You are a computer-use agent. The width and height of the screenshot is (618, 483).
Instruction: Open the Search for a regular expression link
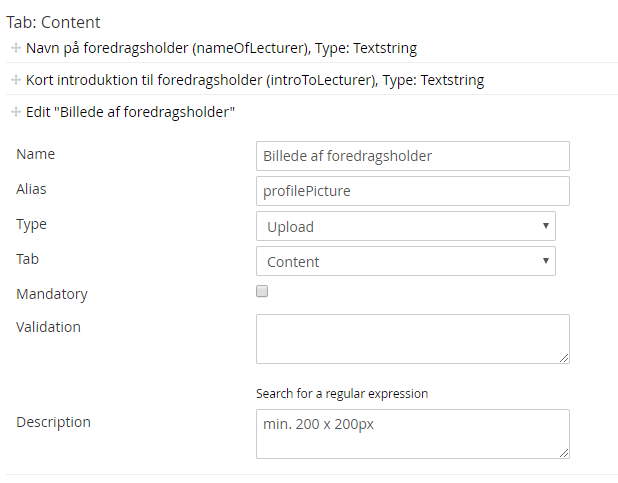[x=342, y=393]
